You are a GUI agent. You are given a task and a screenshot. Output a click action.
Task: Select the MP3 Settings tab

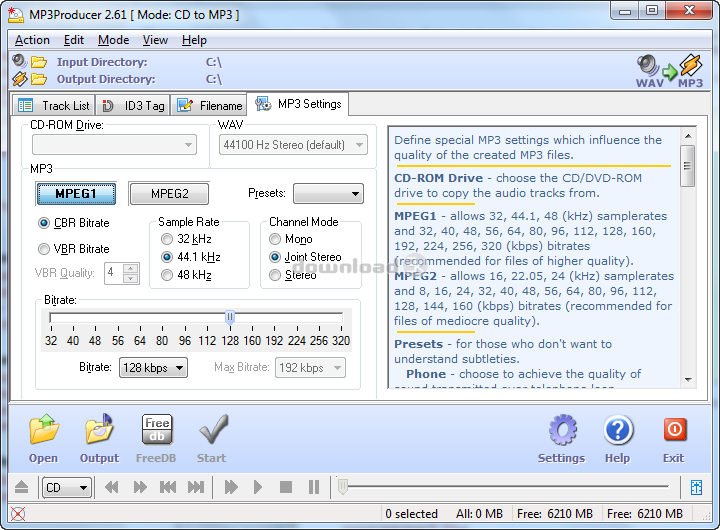298,104
